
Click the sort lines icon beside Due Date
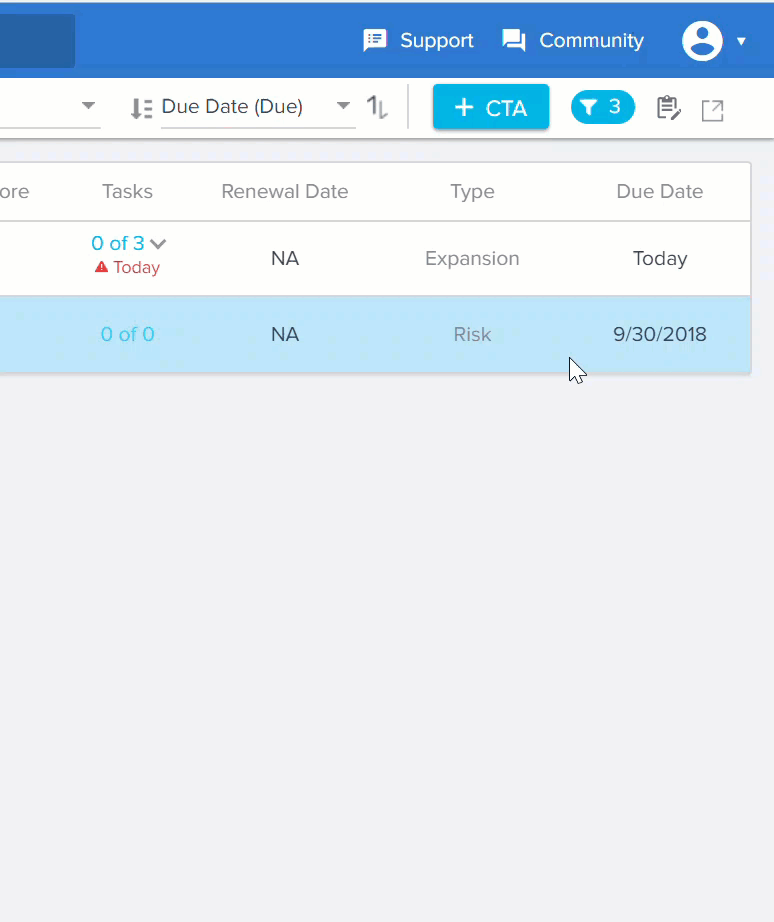coord(141,108)
